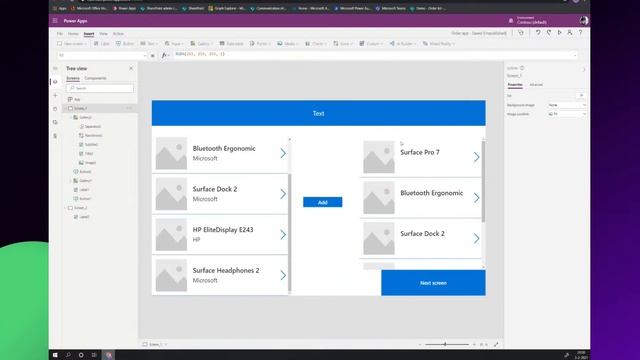
Task: Insert a Label control
Action: click(x=102, y=44)
